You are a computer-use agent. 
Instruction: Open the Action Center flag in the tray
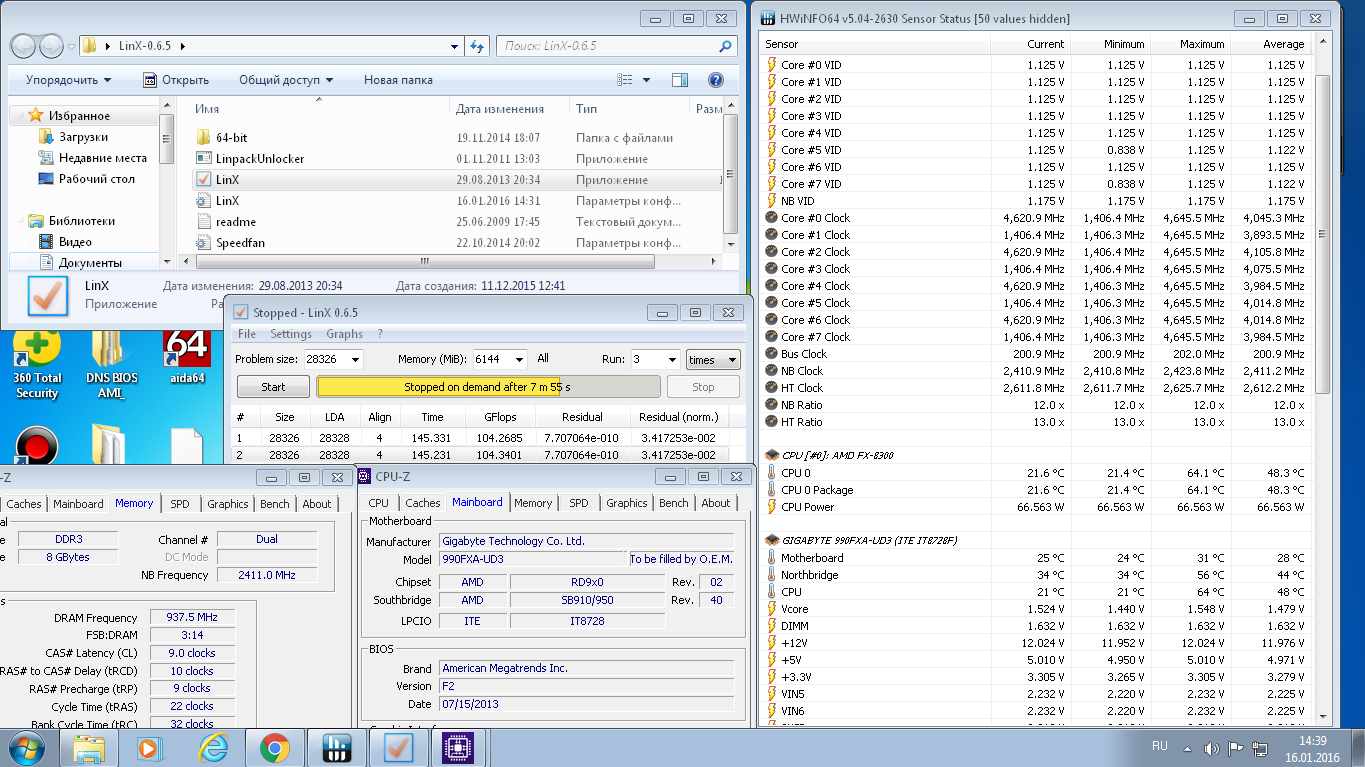[x=1236, y=749]
